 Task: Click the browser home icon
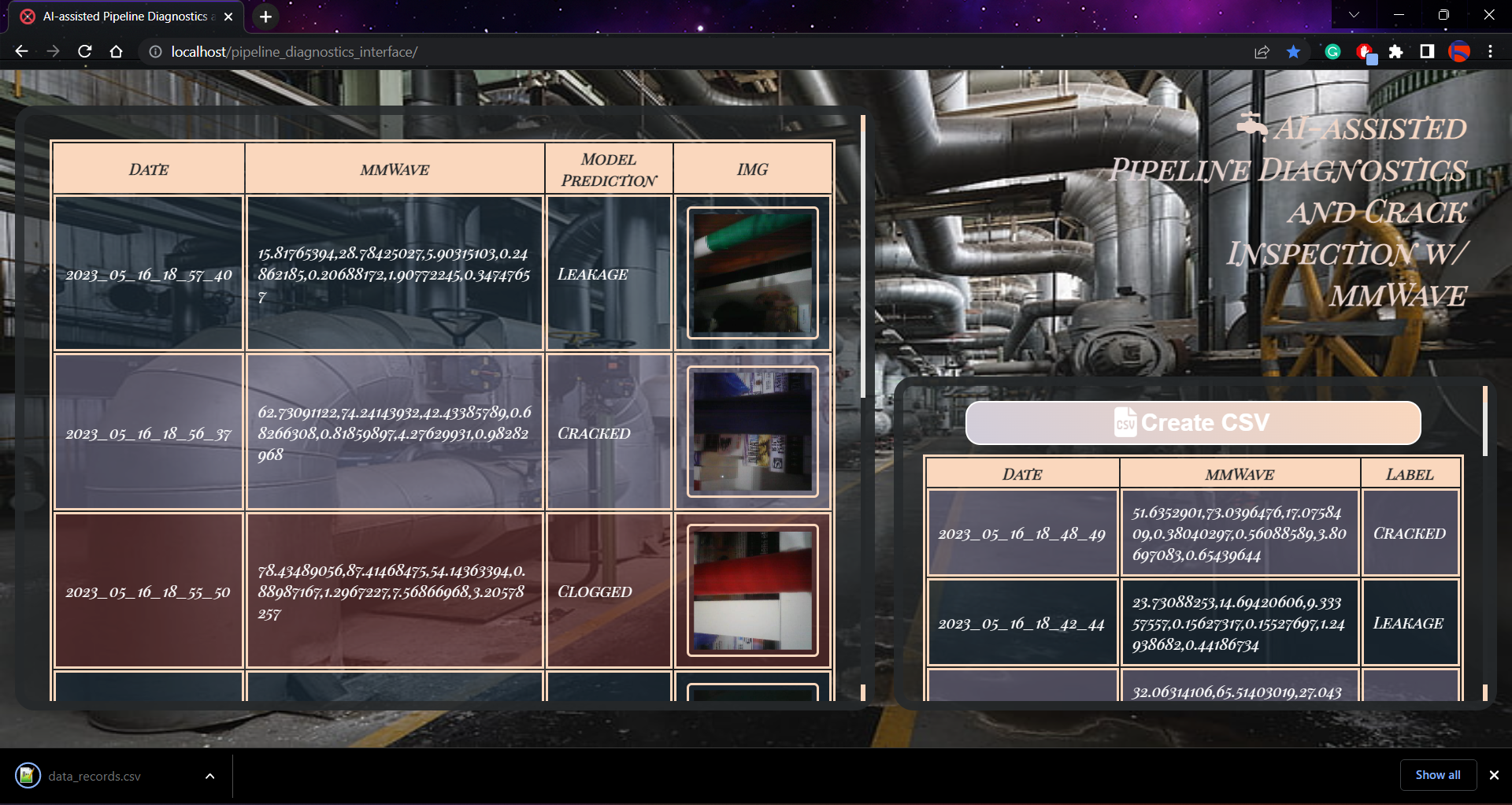[x=116, y=51]
